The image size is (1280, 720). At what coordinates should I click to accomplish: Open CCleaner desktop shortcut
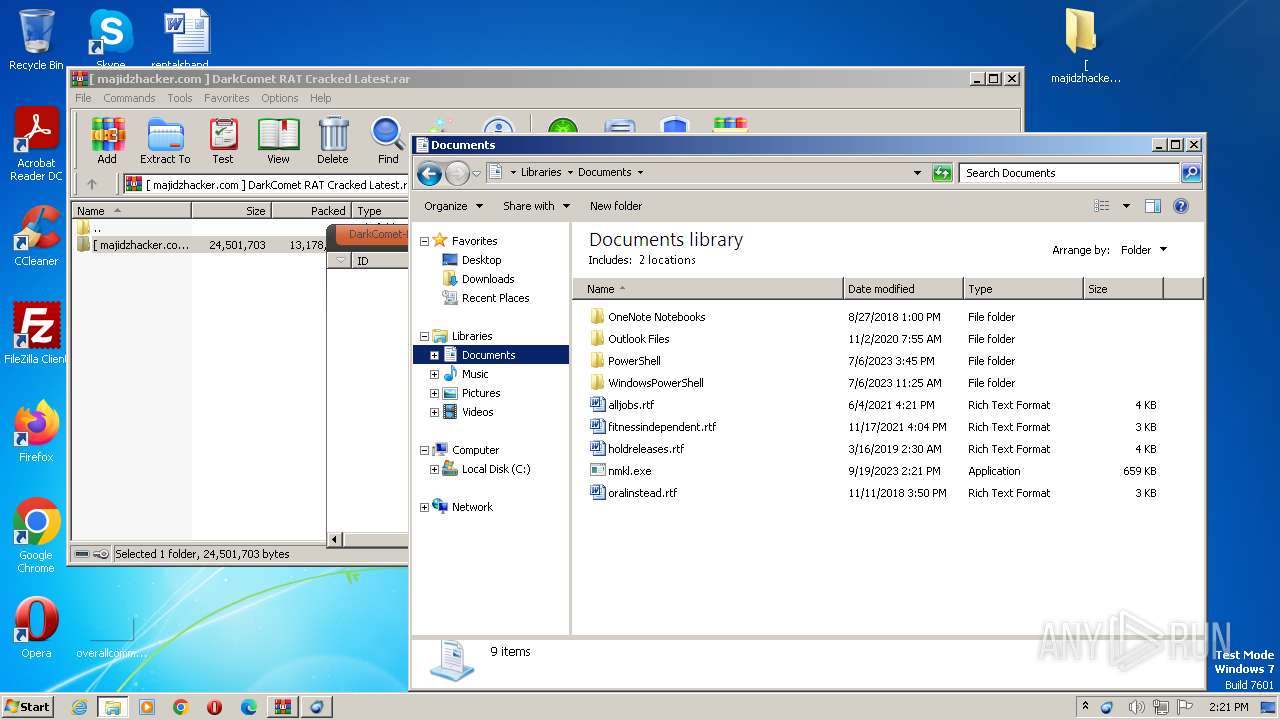point(36,236)
